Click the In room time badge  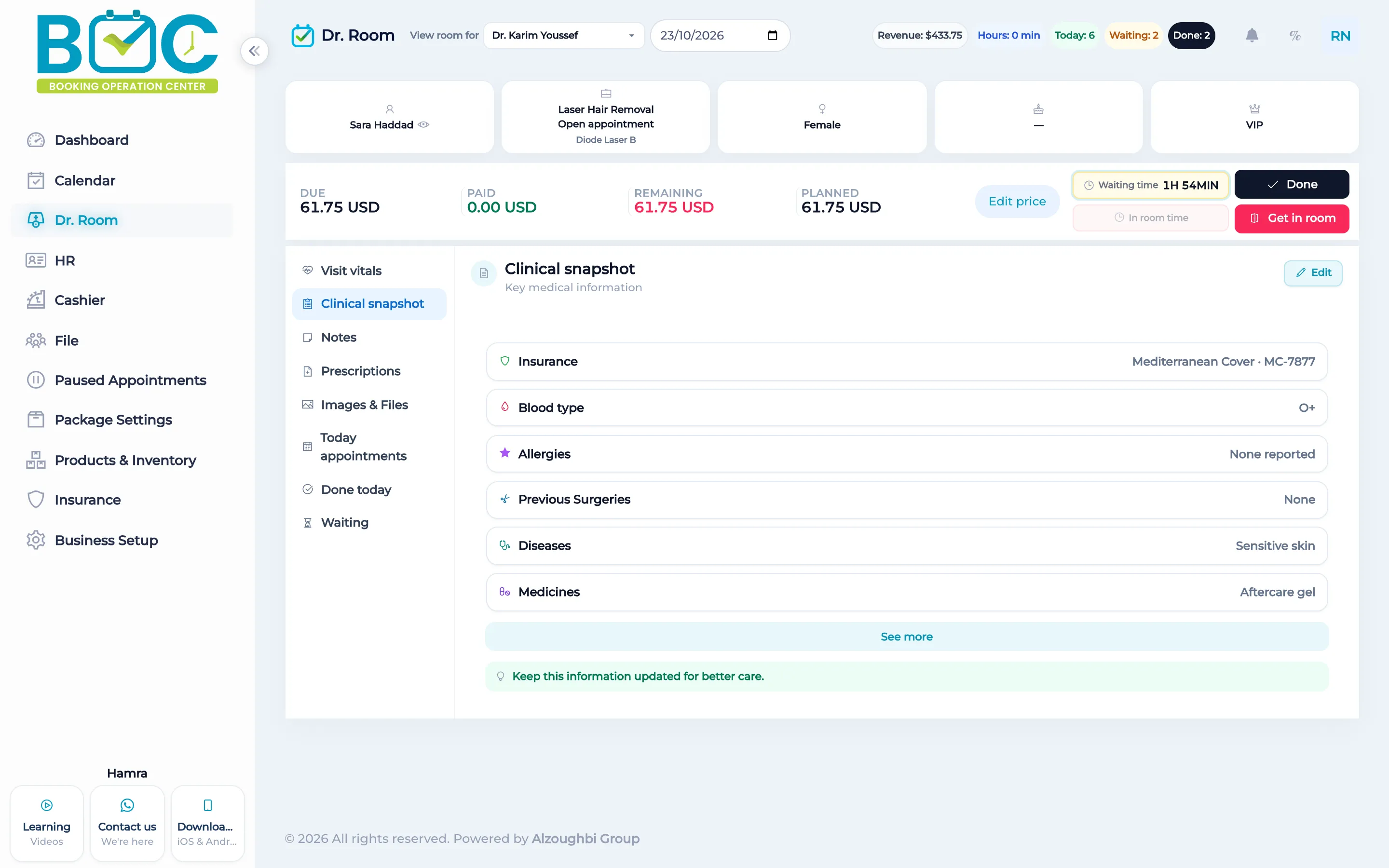pyautogui.click(x=1150, y=217)
